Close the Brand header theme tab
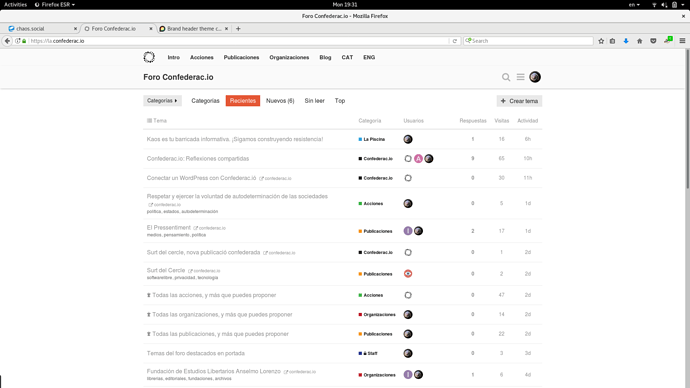The height and width of the screenshot is (388, 690). pos(227,29)
